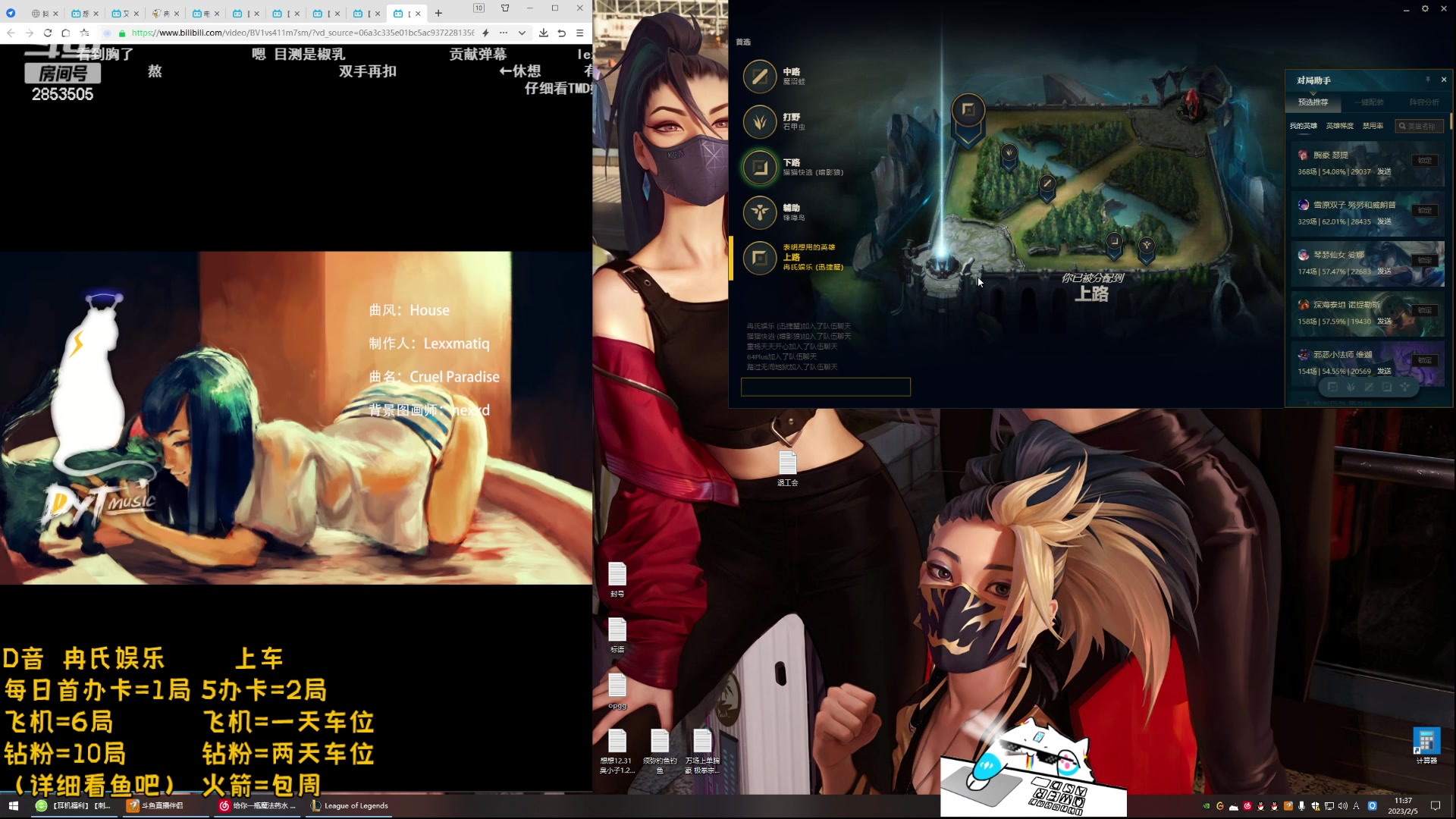Reload the bilibili page

(x=48, y=33)
